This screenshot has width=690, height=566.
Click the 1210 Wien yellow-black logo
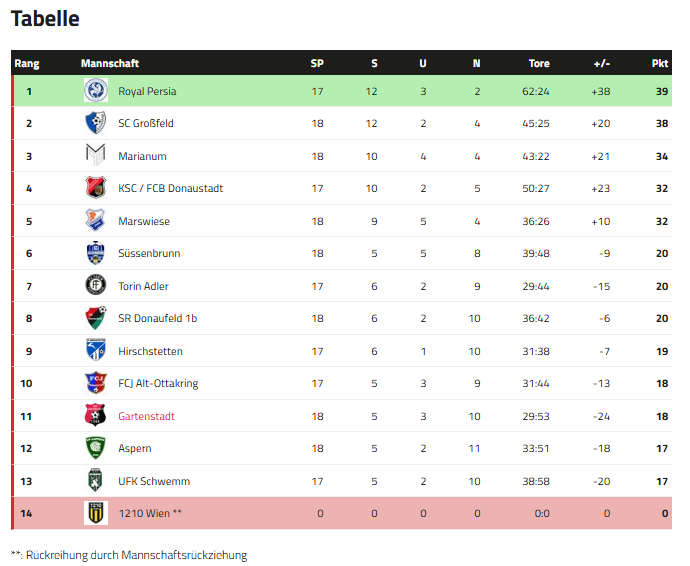tap(95, 513)
